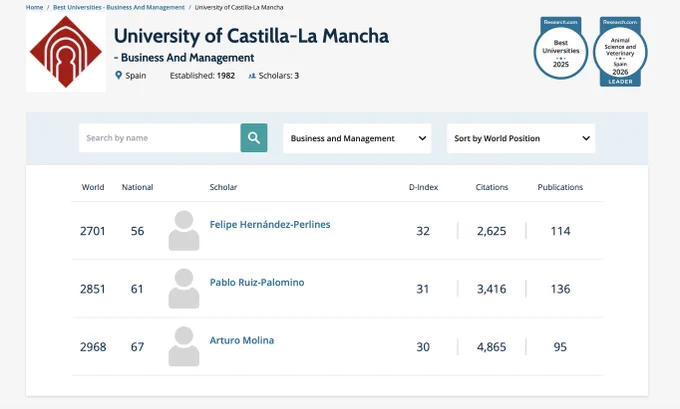Click the Scholar column header
The image size is (680, 409).
pos(223,187)
